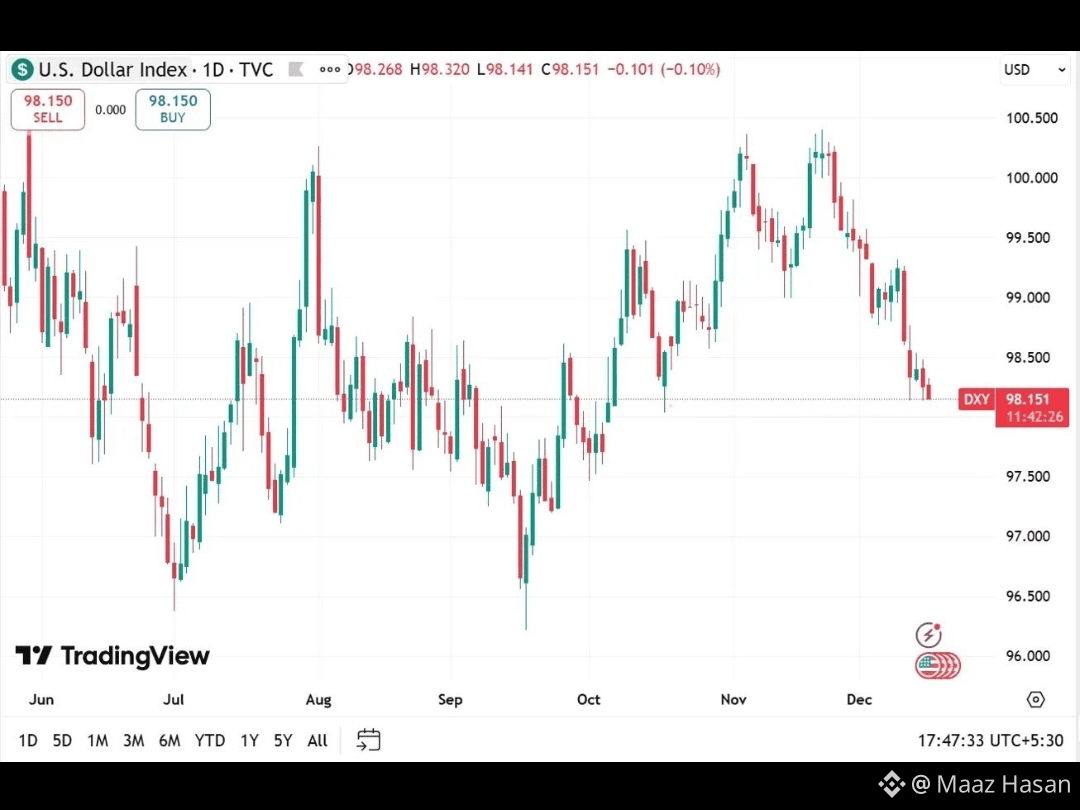
Task: Click the 98.500 price axis label
Action: 1028,357
